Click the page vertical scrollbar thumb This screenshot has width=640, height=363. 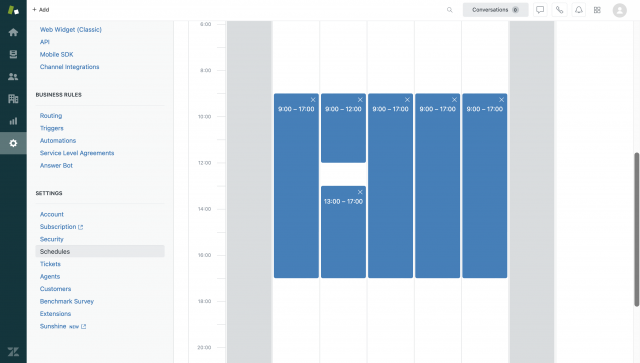(636, 229)
